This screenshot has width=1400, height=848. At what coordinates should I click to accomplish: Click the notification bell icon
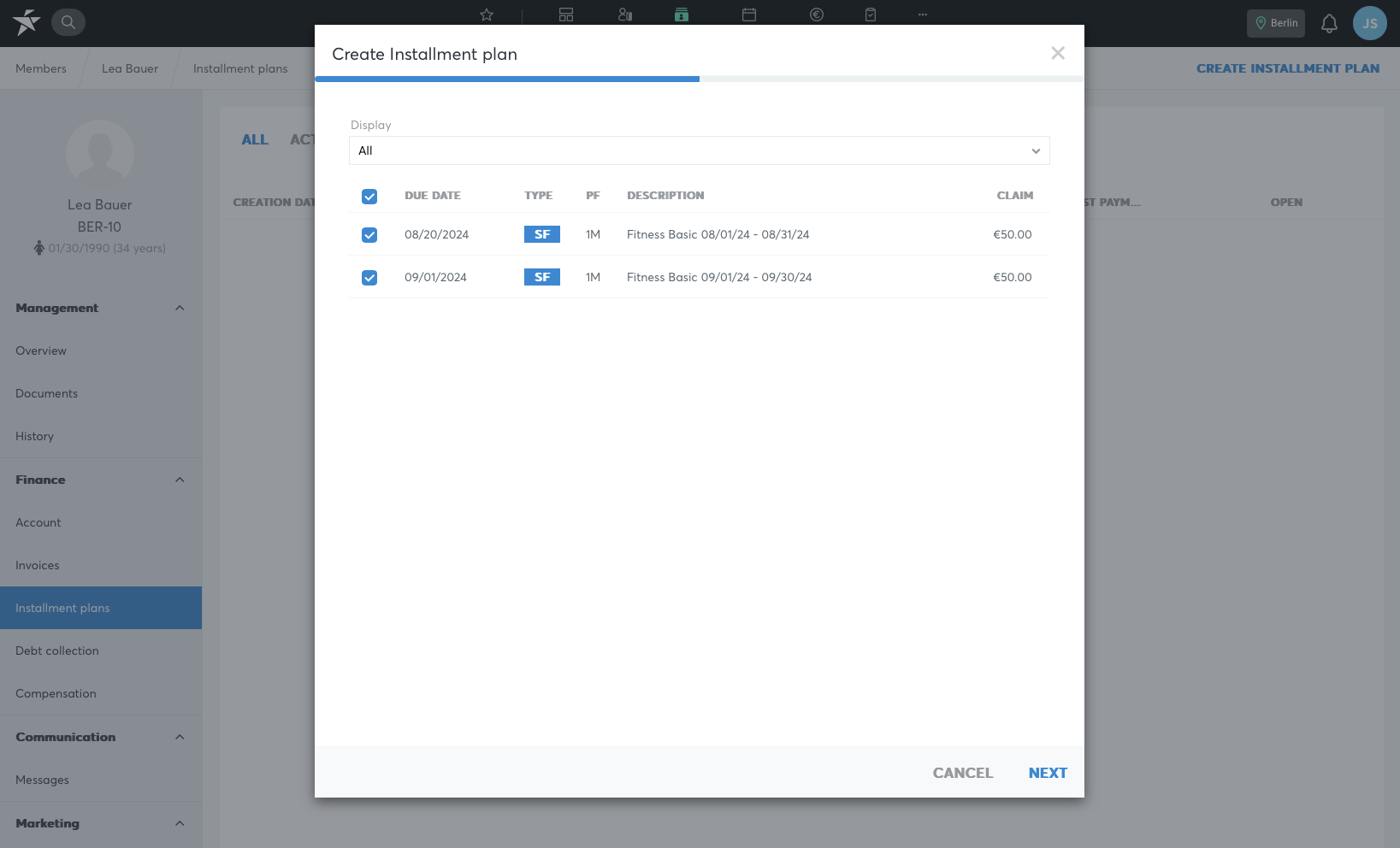point(1329,23)
